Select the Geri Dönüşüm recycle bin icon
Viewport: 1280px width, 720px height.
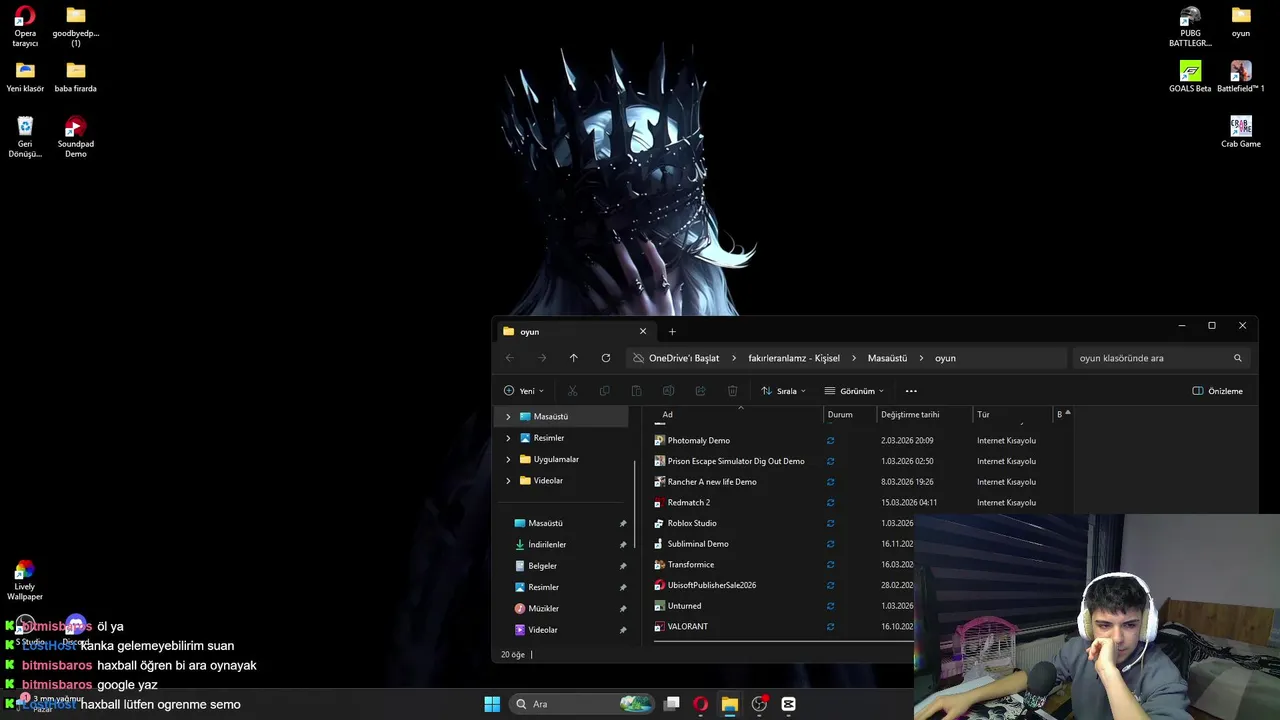(25, 137)
